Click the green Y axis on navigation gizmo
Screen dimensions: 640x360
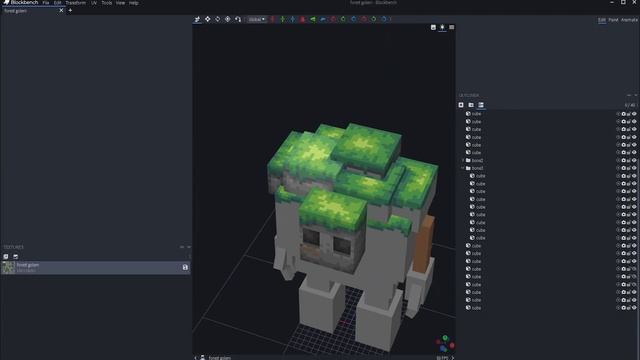pyautogui.click(x=445, y=338)
